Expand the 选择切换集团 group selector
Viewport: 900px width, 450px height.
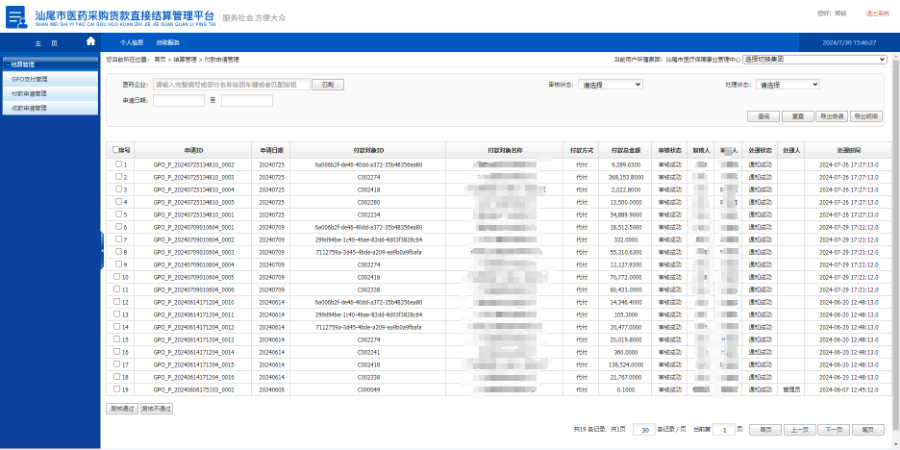813,60
